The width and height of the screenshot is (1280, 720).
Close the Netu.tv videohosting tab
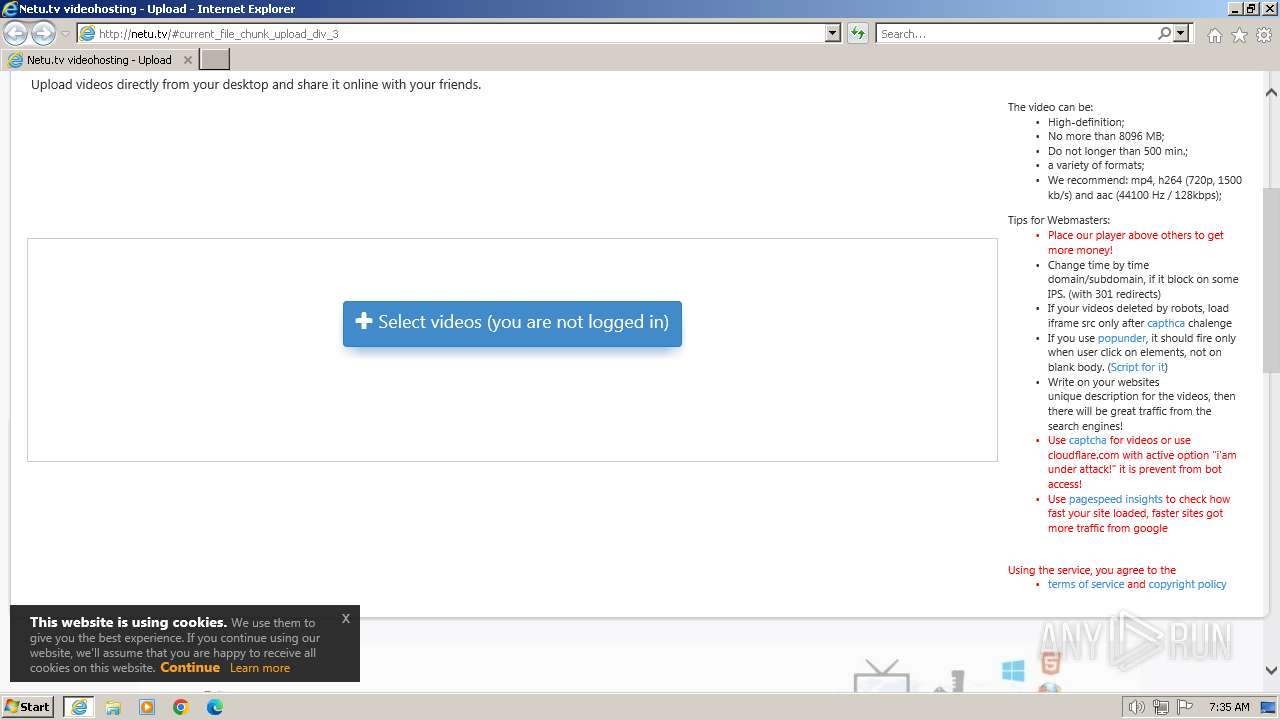click(x=187, y=60)
